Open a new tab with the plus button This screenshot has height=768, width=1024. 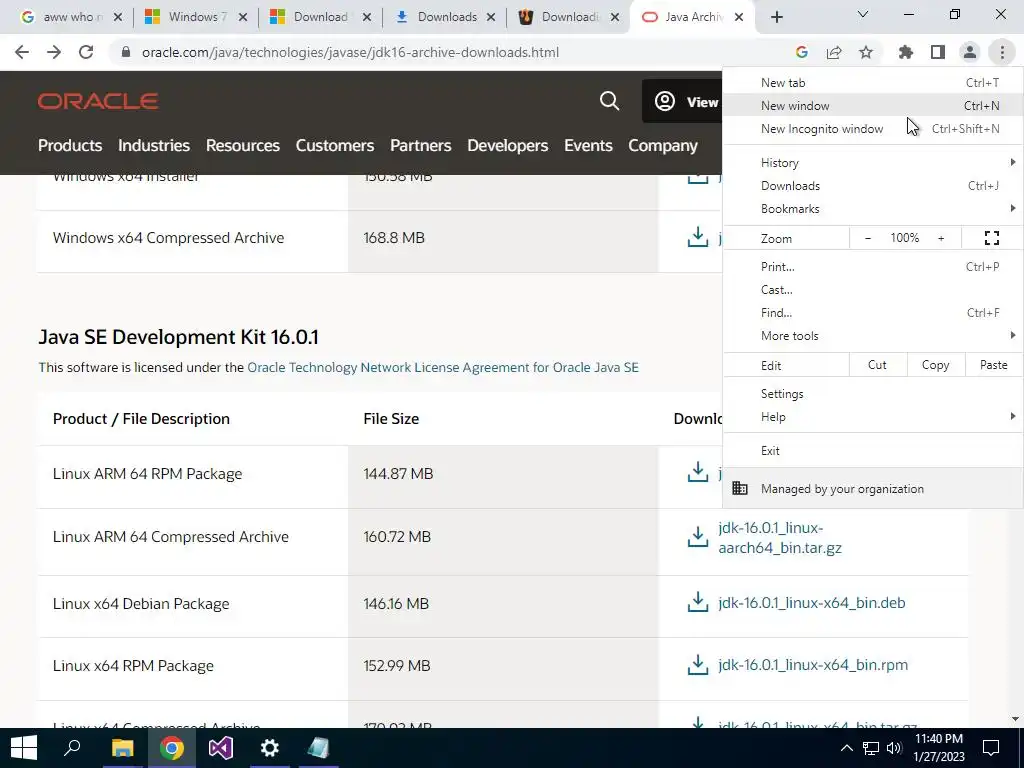coord(776,18)
